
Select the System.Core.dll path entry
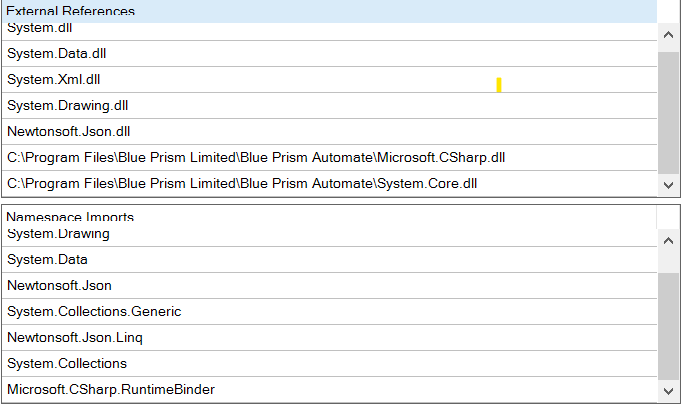(329, 184)
